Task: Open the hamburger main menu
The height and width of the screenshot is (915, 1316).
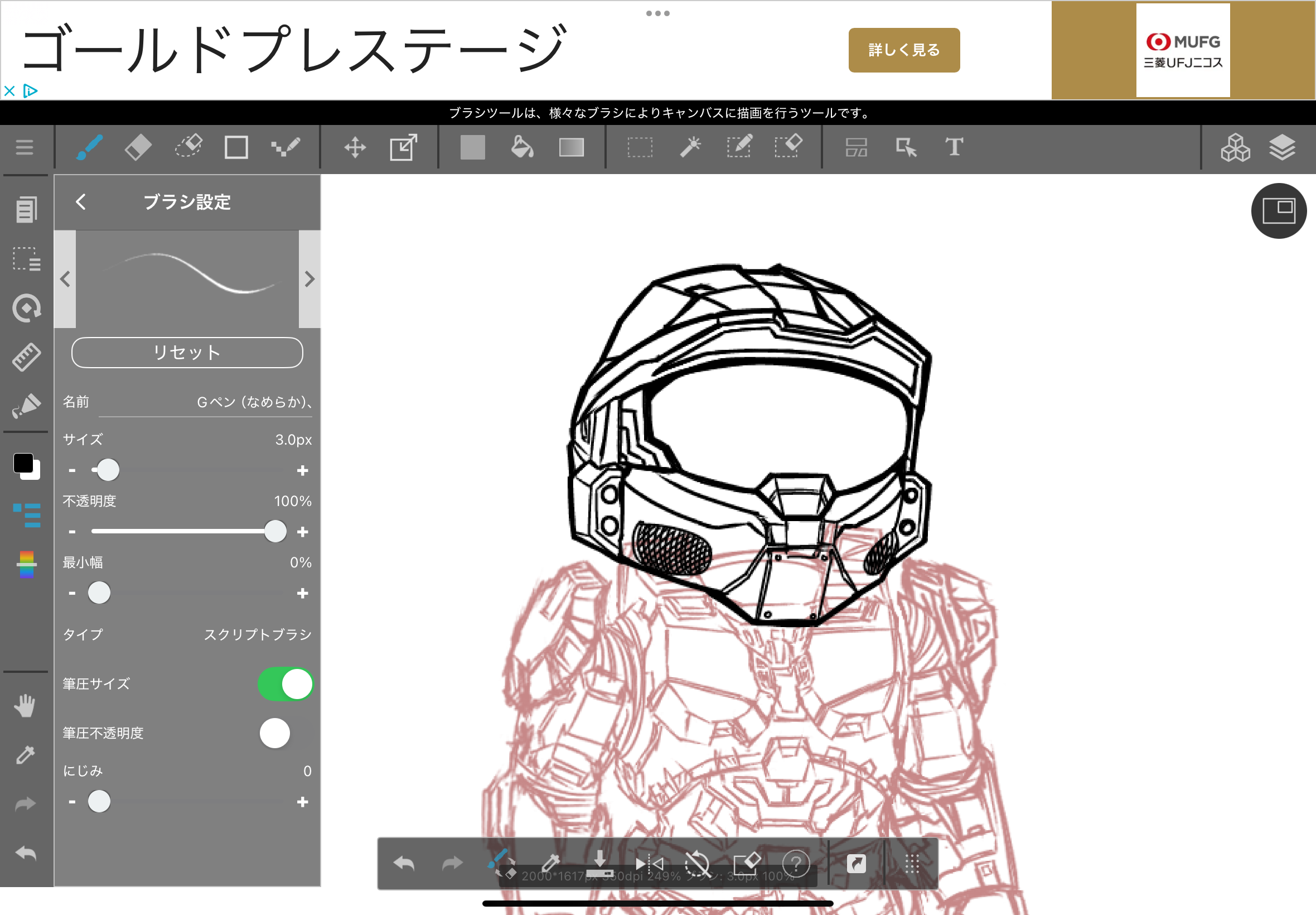Action: point(25,147)
